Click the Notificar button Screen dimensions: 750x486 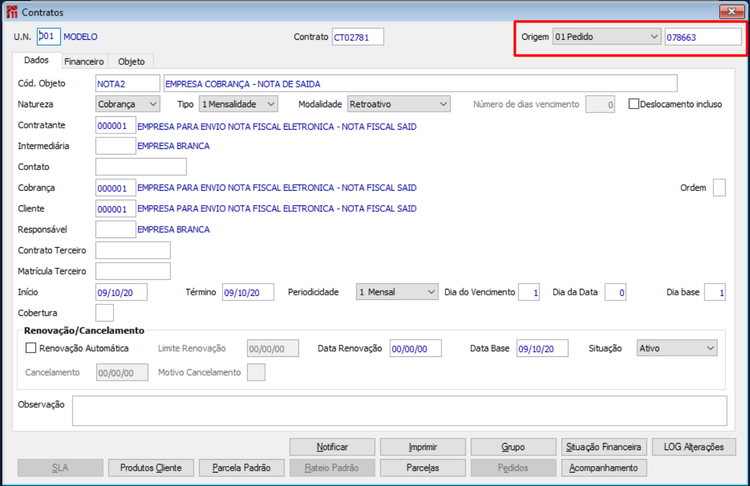(x=332, y=447)
